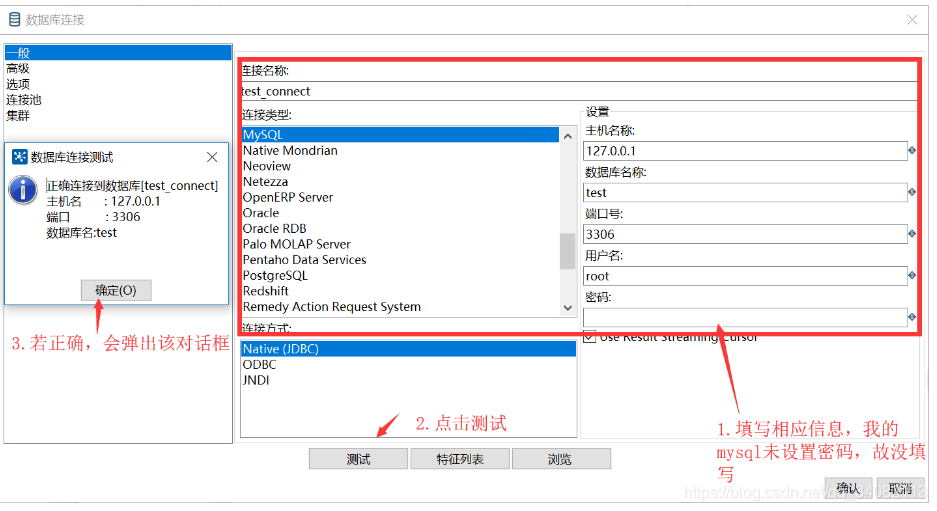Click the 取消 button
Image resolution: width=937 pixels, height=511 pixels.
coord(900,488)
